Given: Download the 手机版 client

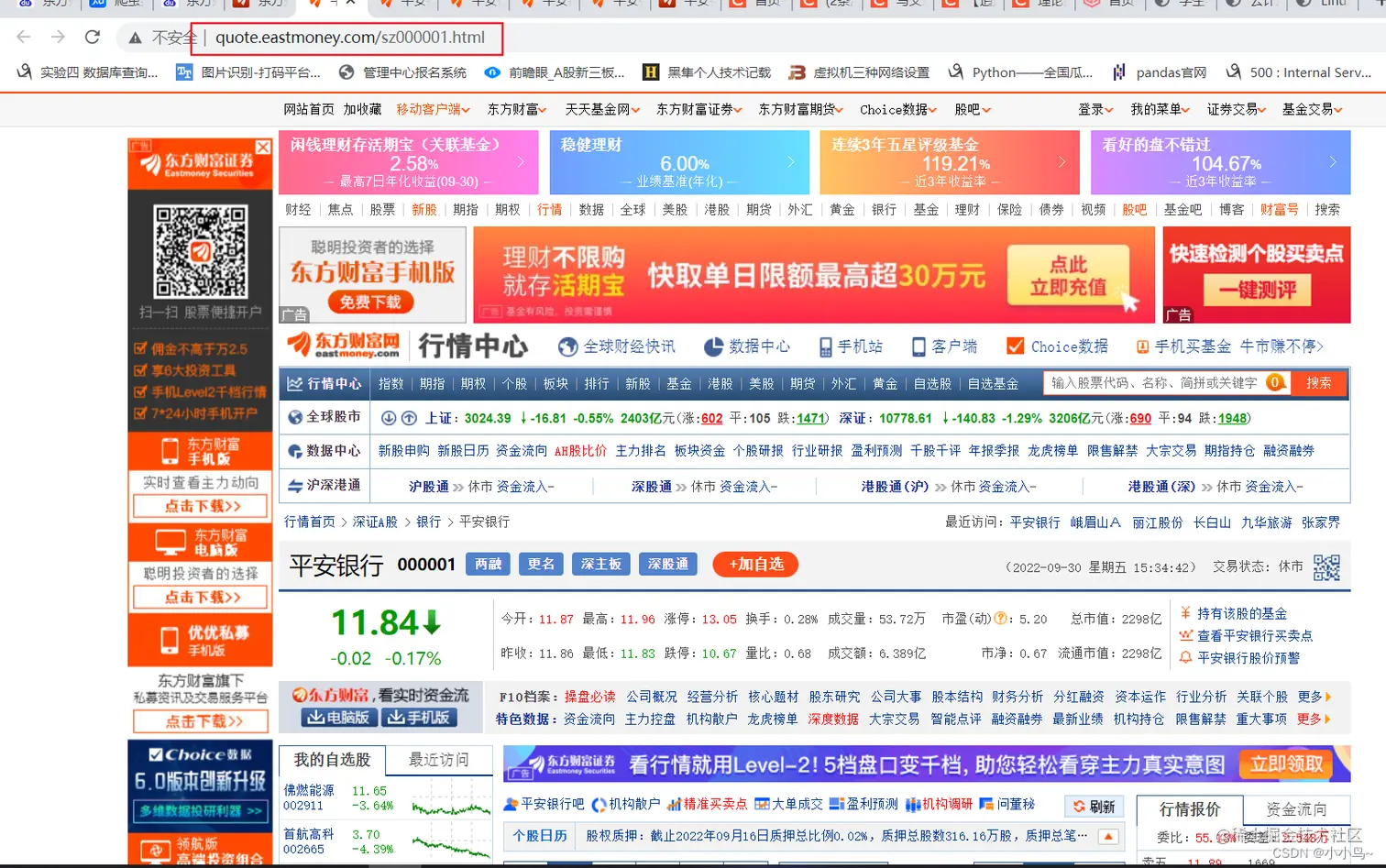Looking at the screenshot, I should click(419, 717).
